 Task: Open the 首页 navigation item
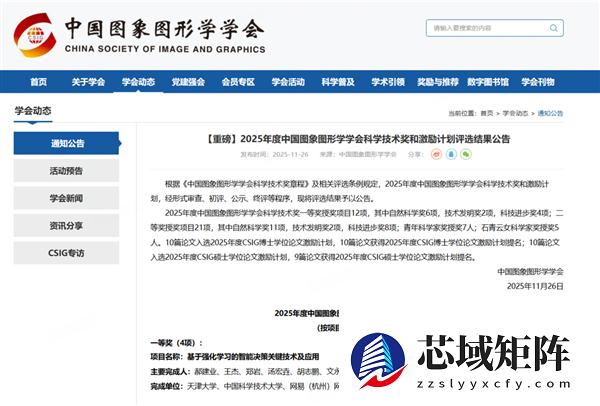point(38,82)
